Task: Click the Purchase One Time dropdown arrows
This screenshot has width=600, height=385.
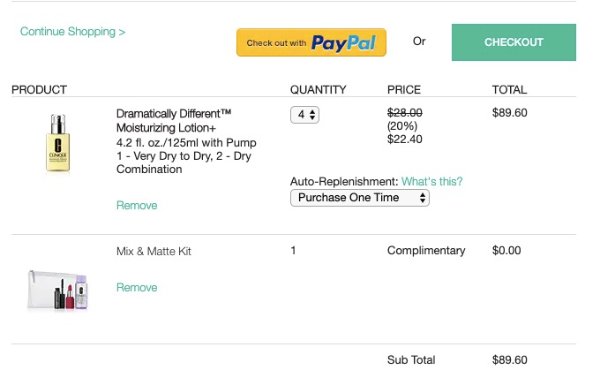Action: click(422, 198)
